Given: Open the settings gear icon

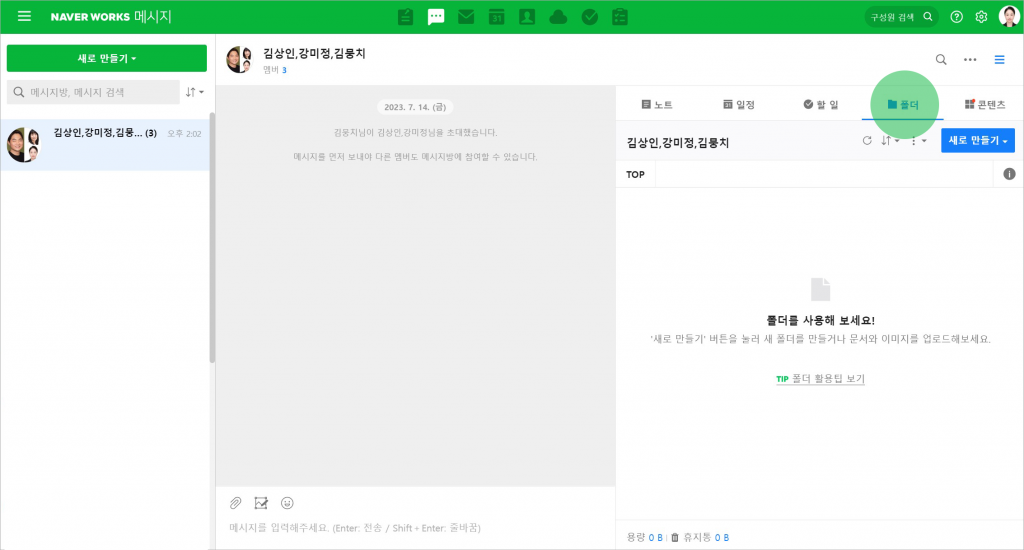Looking at the screenshot, I should (x=981, y=17).
